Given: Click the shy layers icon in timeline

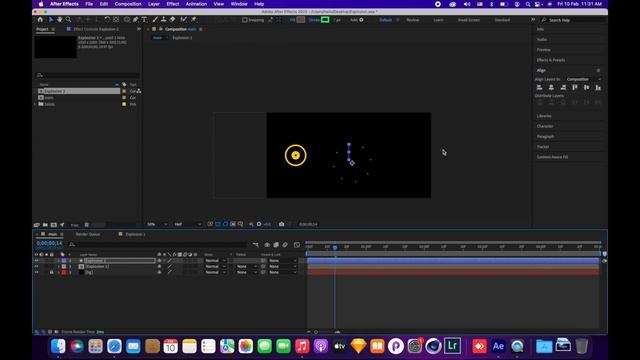Looking at the screenshot, I should (267, 245).
